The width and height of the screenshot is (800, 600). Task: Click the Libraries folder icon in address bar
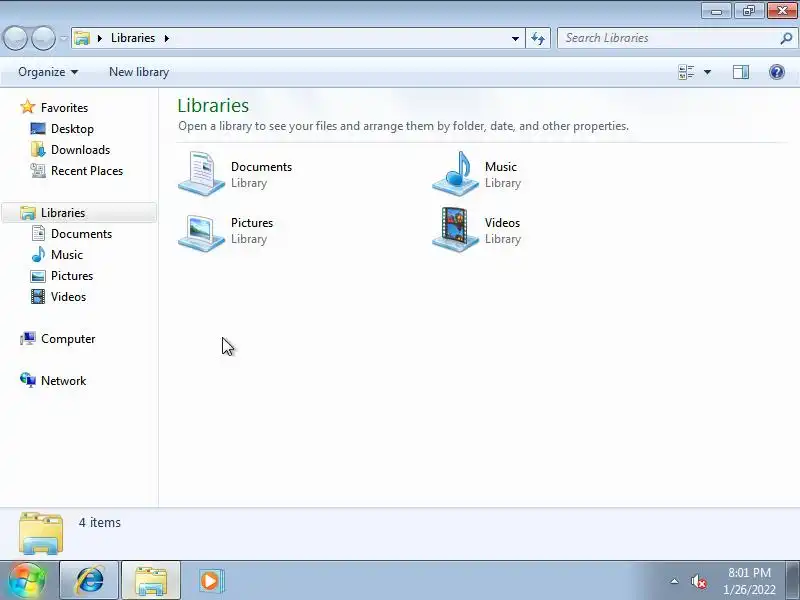(82, 38)
